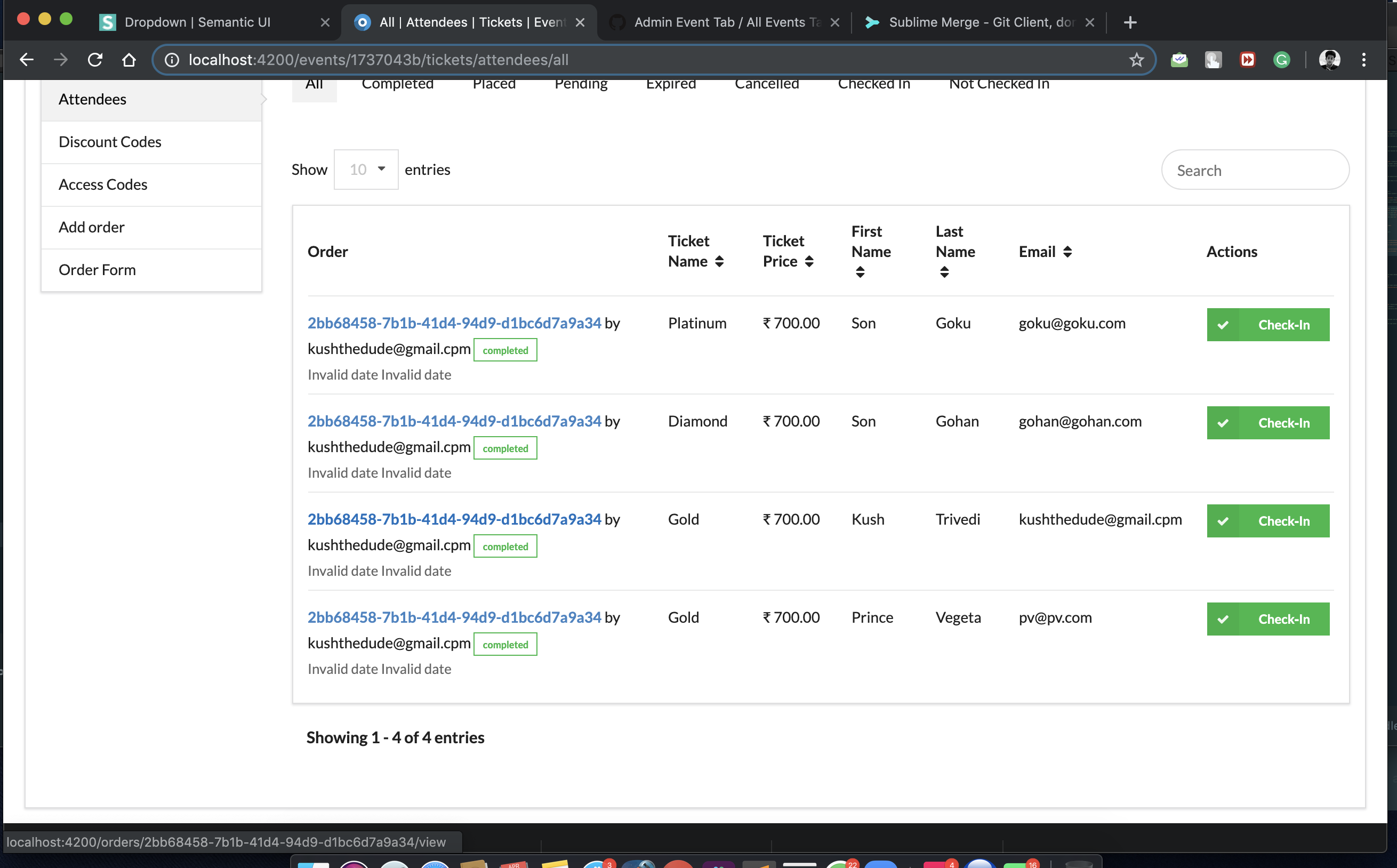Open Access Codes in the sidebar
Image resolution: width=1397 pixels, height=868 pixels.
(x=151, y=184)
